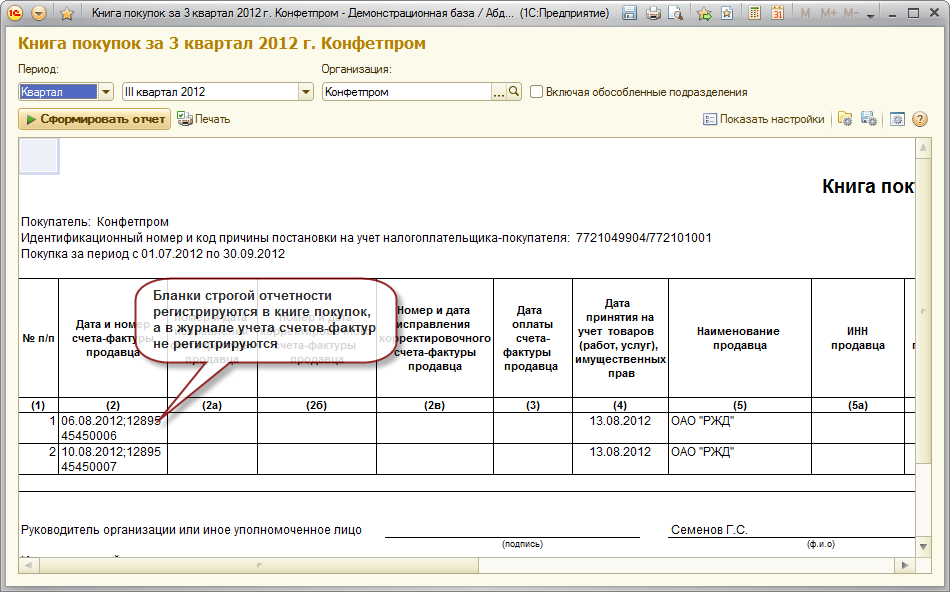Click the magnifier open icon for Организация
This screenshot has width=950, height=592.
(514, 92)
